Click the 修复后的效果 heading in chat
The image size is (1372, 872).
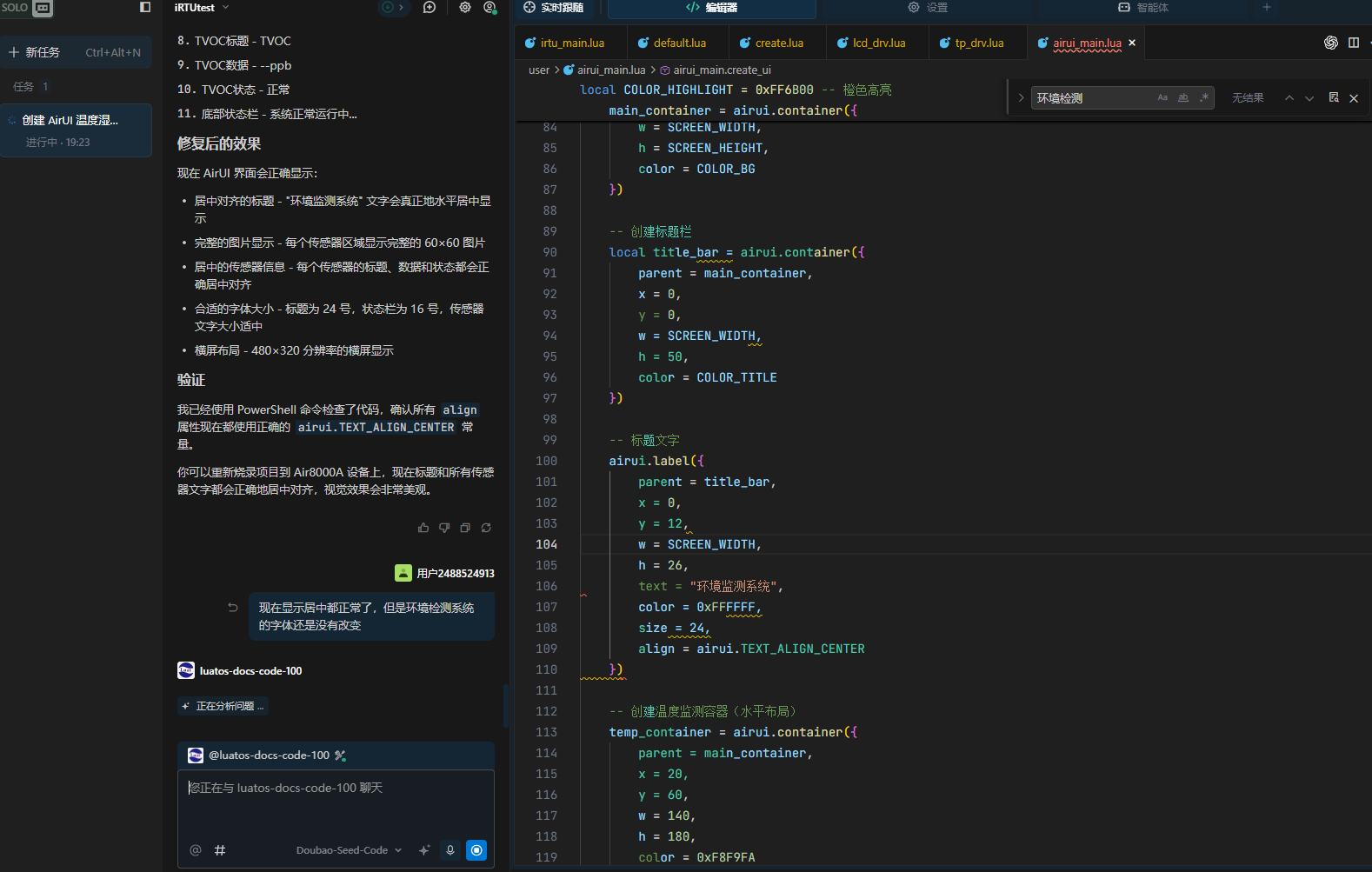tap(219, 143)
